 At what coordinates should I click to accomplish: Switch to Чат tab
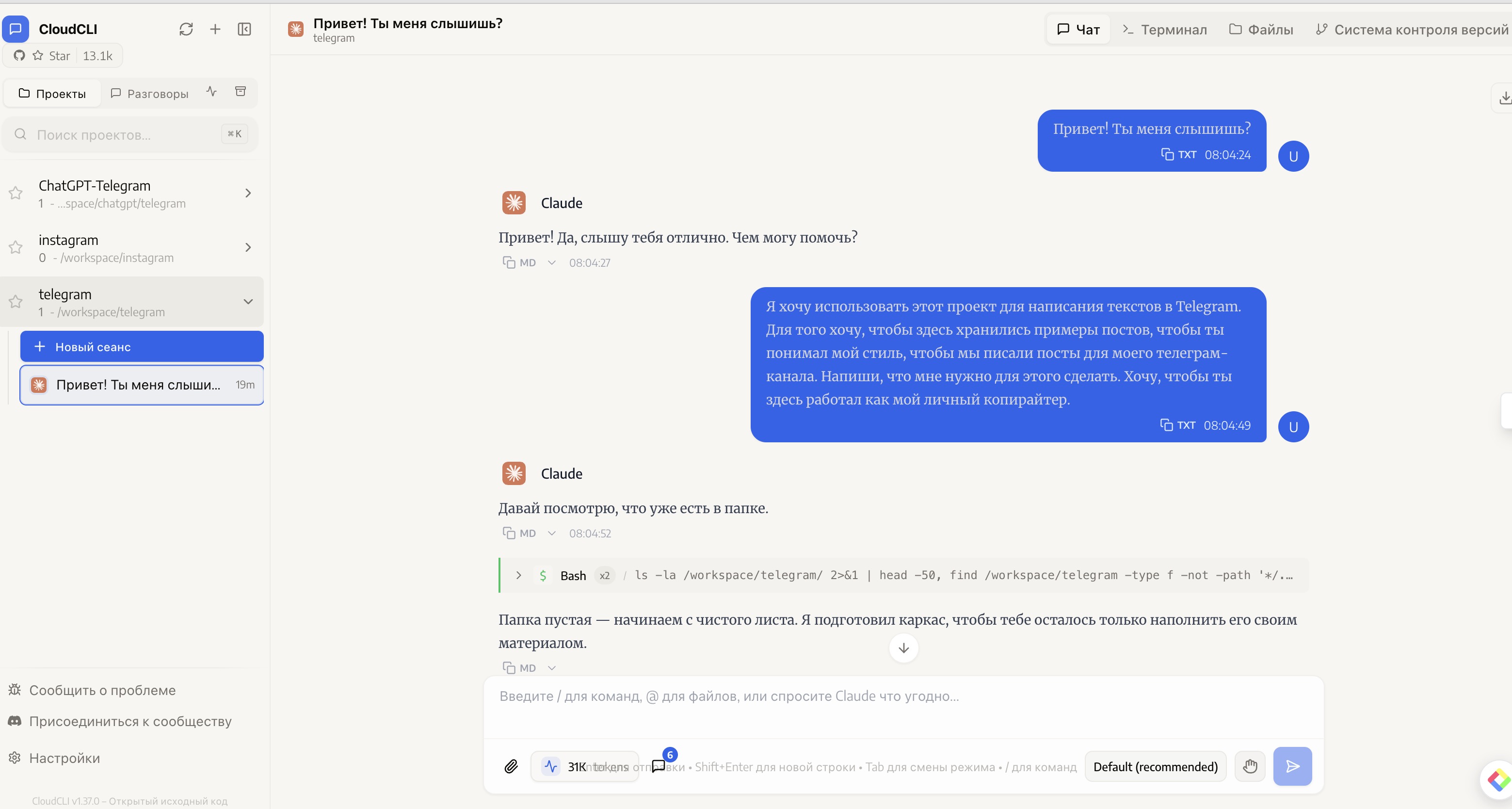[x=1078, y=30]
